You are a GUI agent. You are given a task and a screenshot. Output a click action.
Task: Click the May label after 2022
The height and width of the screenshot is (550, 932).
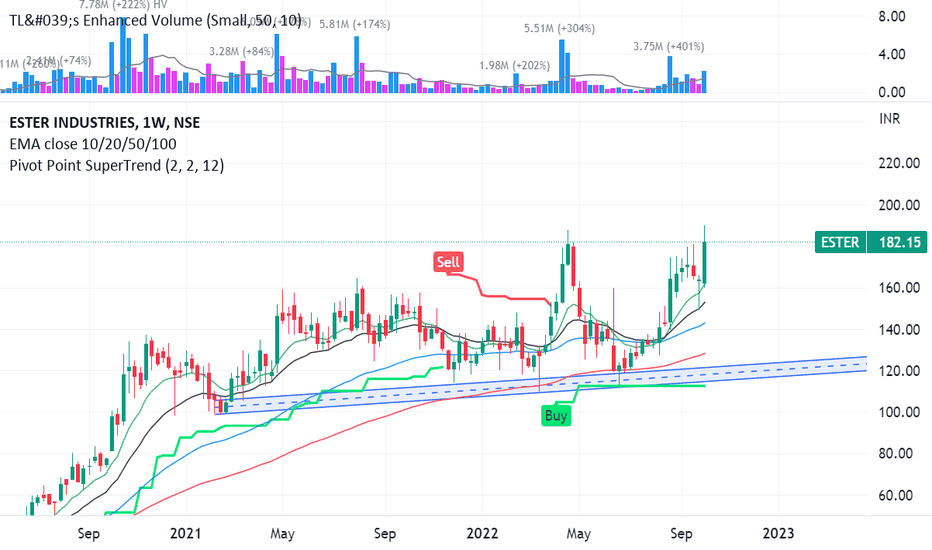(578, 534)
